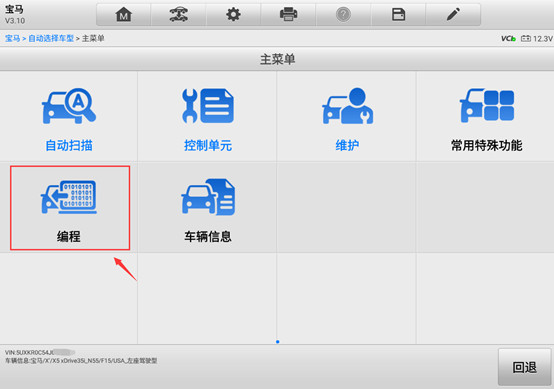This screenshot has height=389, width=554.
Task: Tap the 回退 back button
Action: point(525,367)
